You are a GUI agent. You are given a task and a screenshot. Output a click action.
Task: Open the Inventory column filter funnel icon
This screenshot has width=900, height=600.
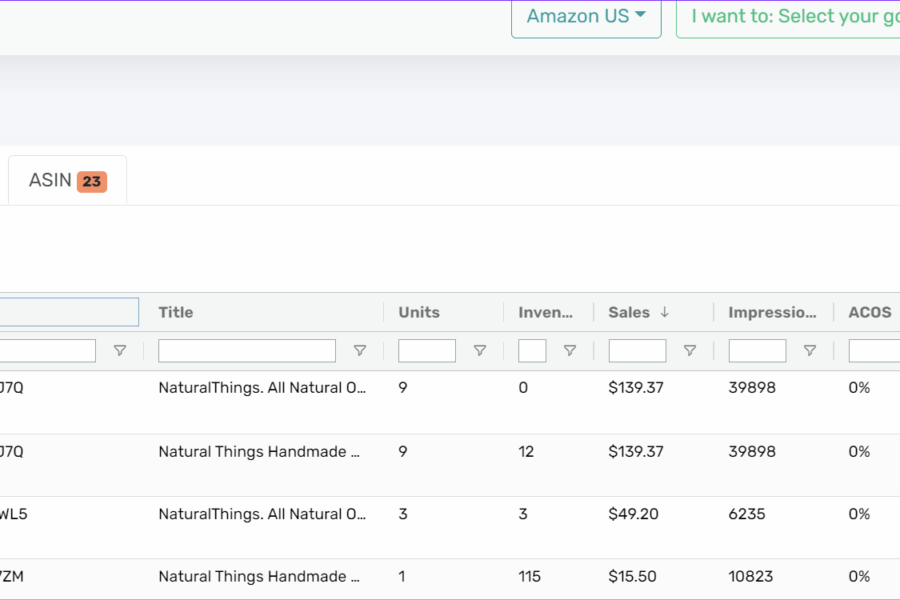tap(570, 350)
